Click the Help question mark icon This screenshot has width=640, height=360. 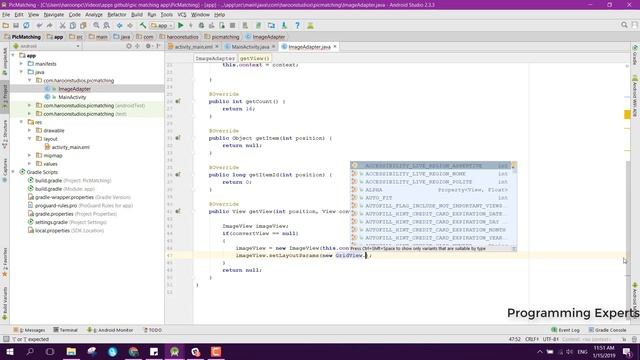tap(297, 25)
